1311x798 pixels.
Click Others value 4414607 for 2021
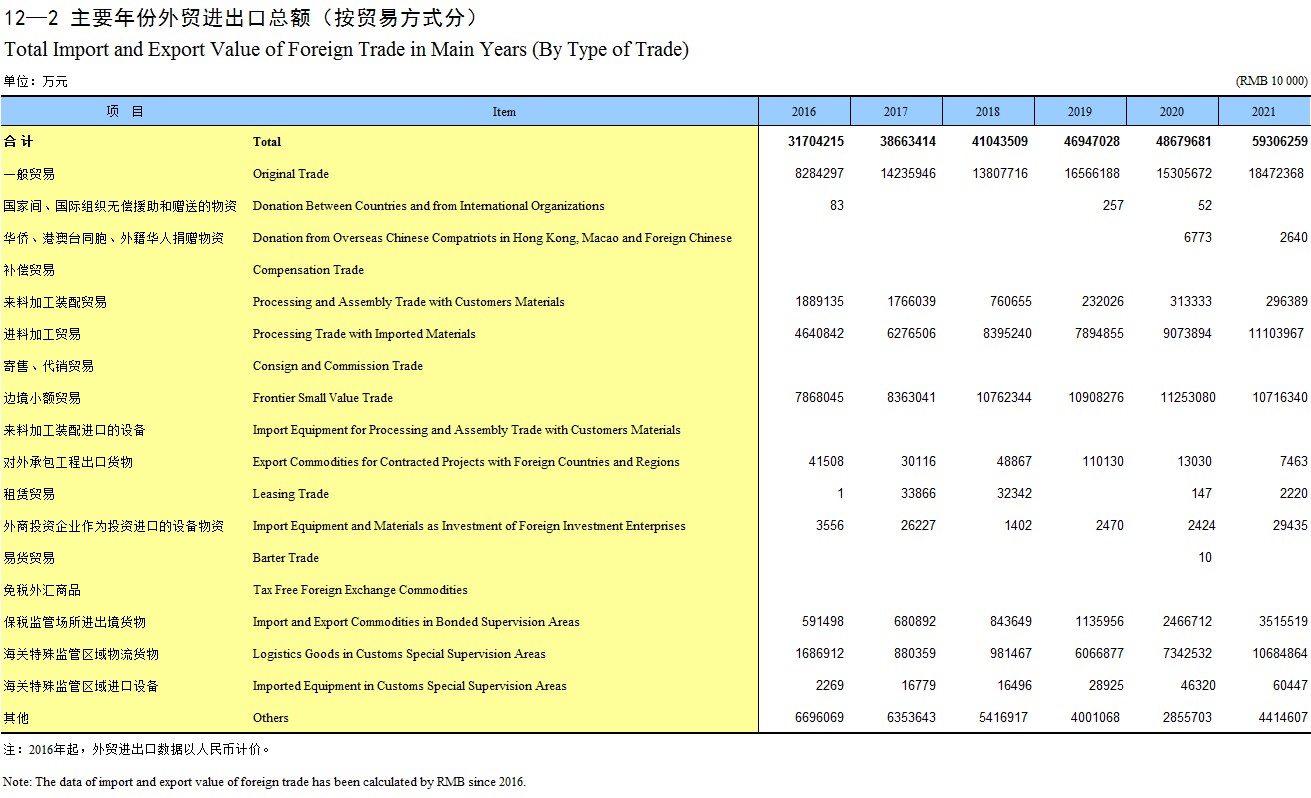(1283, 718)
